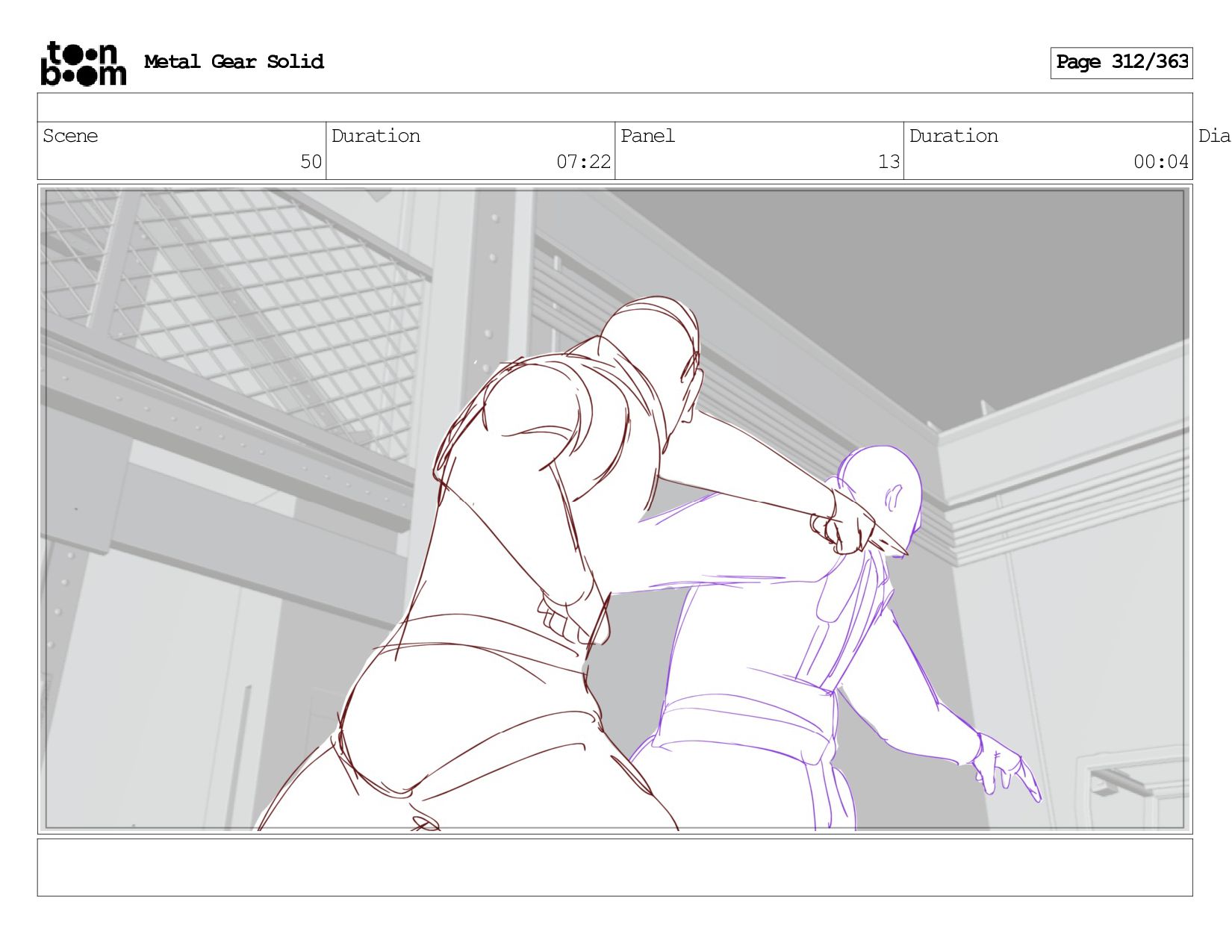Image resolution: width=1232 pixels, height=952 pixels.
Task: Click the 'Duration' label beside Panel
Action: click(953, 136)
